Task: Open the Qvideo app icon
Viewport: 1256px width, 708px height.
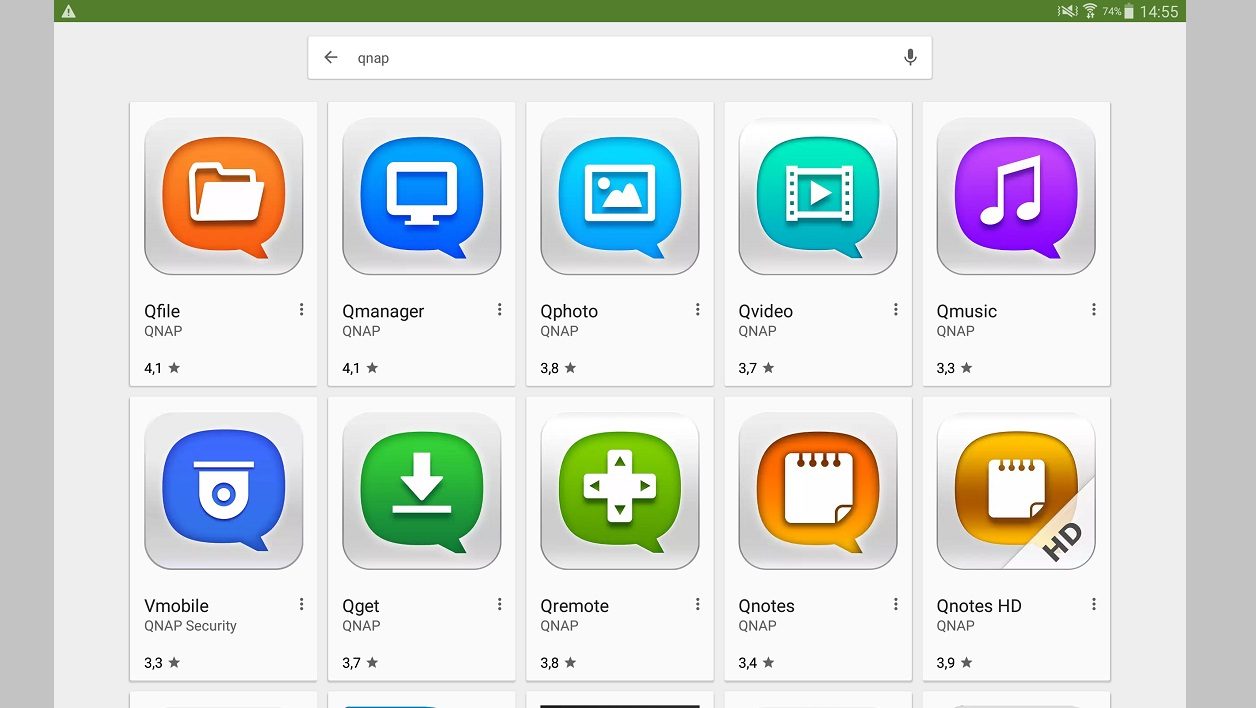Action: click(817, 196)
